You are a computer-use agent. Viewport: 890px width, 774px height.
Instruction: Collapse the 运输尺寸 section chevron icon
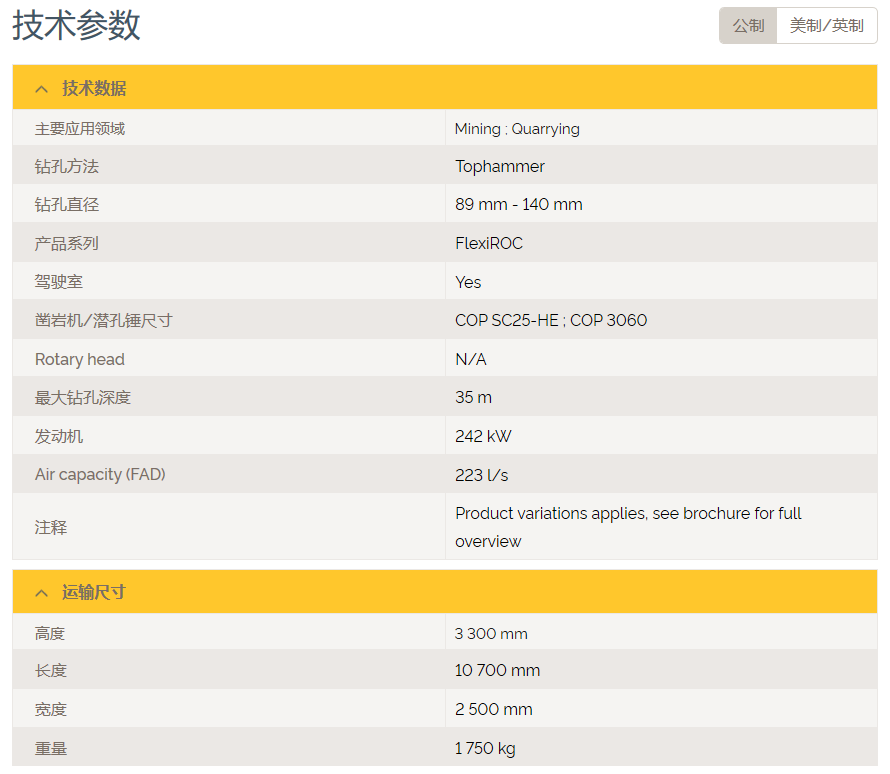tap(41, 593)
